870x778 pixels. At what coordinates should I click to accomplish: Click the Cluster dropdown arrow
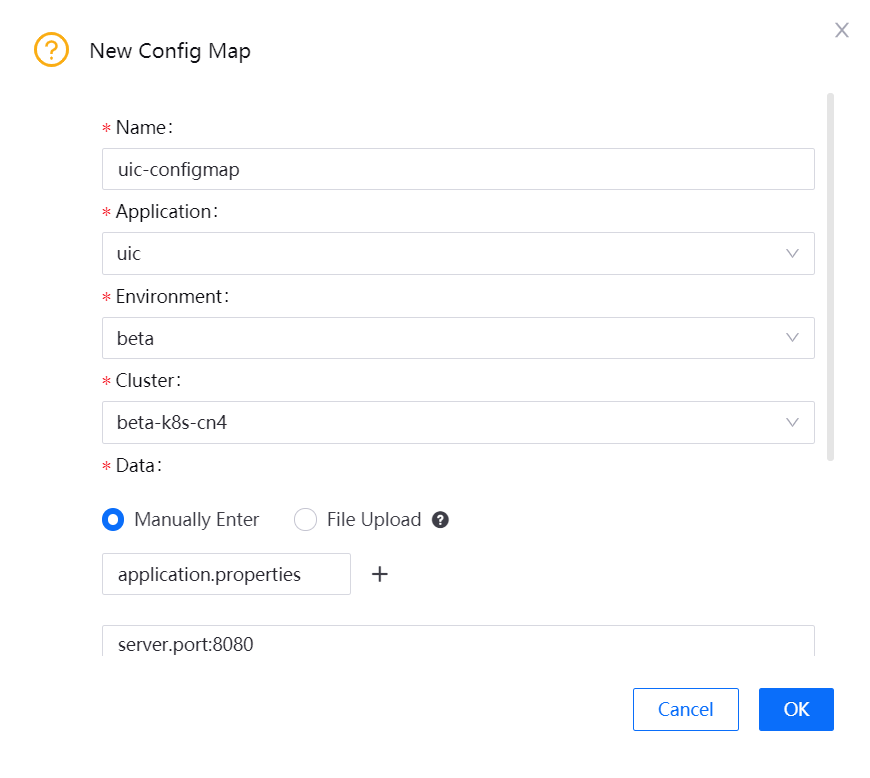[793, 423]
